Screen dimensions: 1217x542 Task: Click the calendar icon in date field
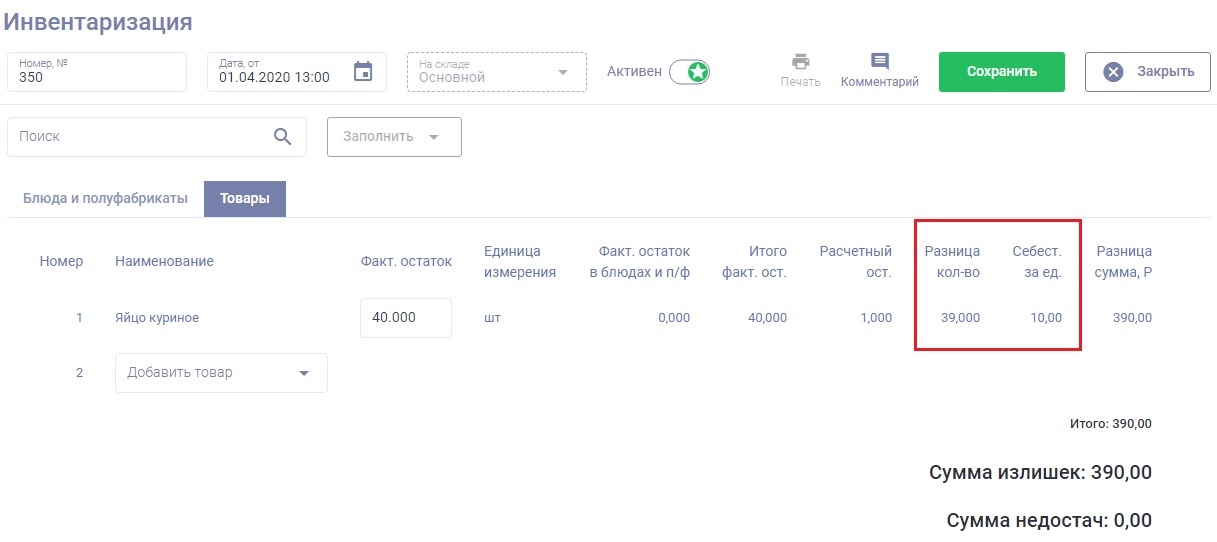tap(363, 72)
